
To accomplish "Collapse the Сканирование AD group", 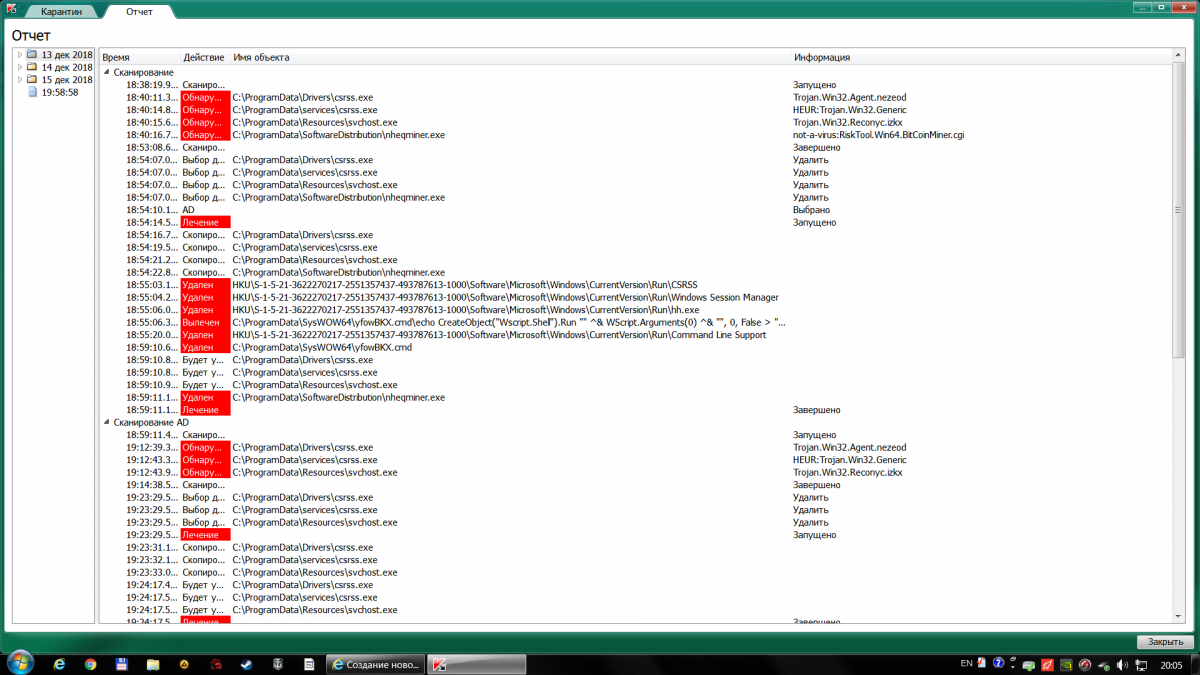I will 107,422.
